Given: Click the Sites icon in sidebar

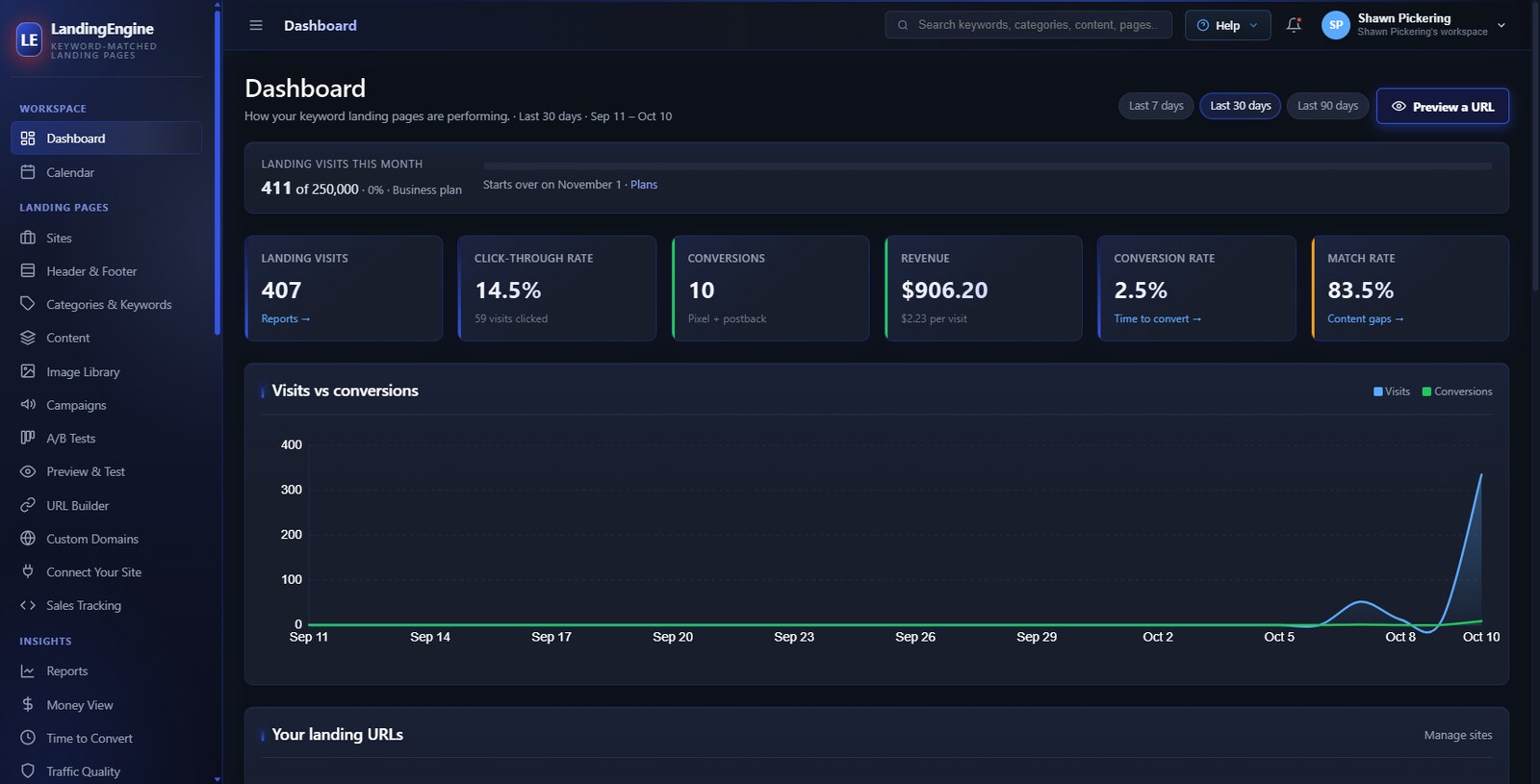Looking at the screenshot, I should tap(28, 238).
